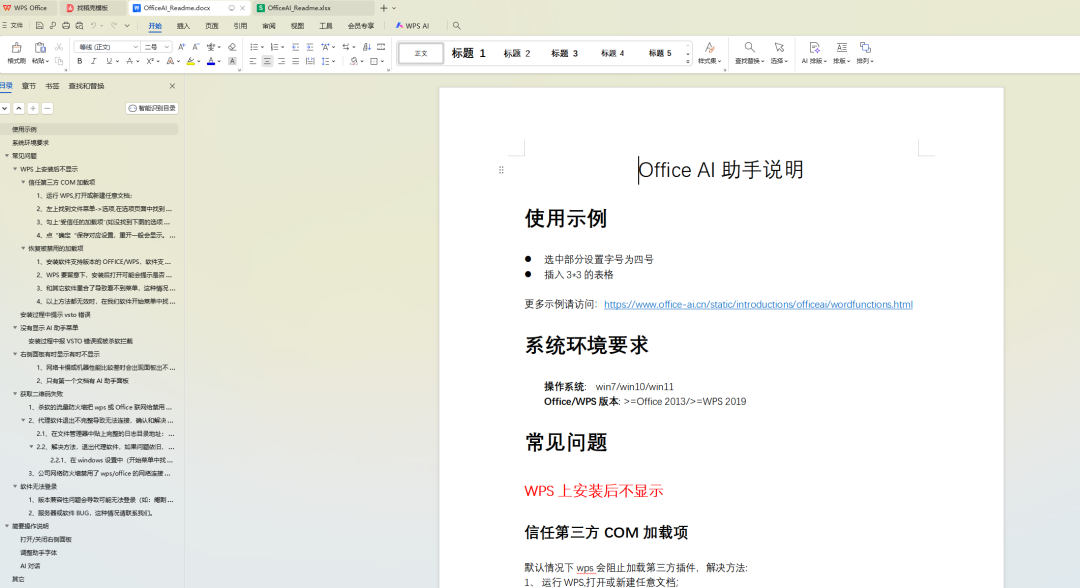
Task: Click the Select (选择) cursor icon
Action: [x=779, y=48]
